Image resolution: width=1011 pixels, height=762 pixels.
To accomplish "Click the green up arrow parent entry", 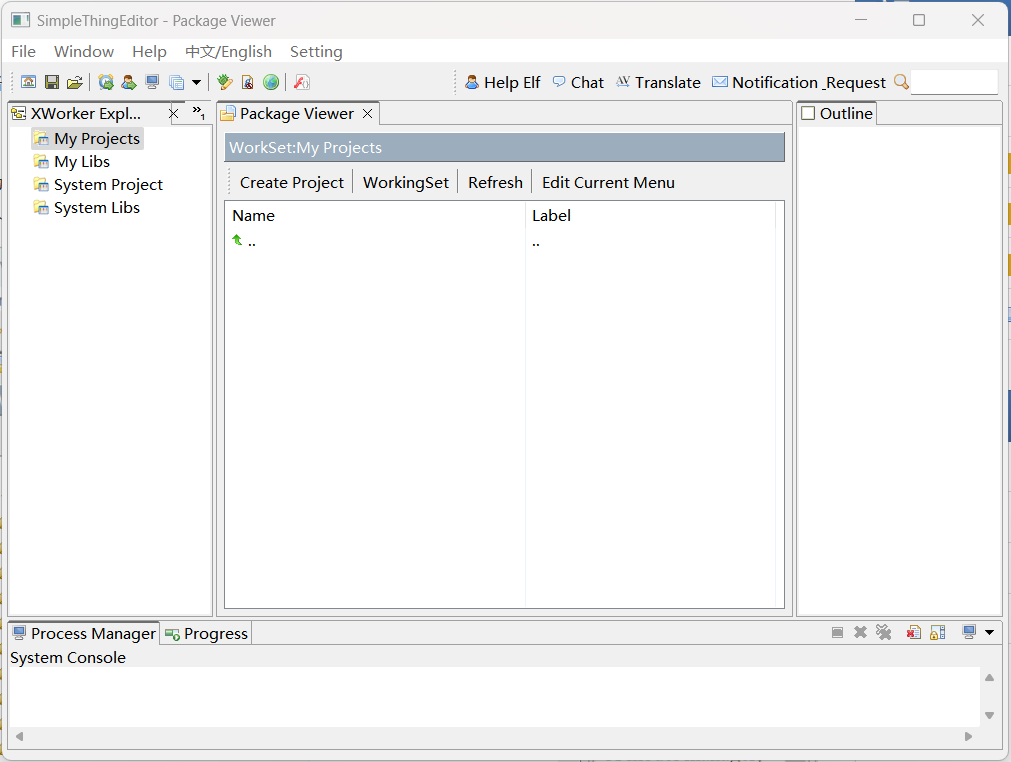I will click(238, 240).
